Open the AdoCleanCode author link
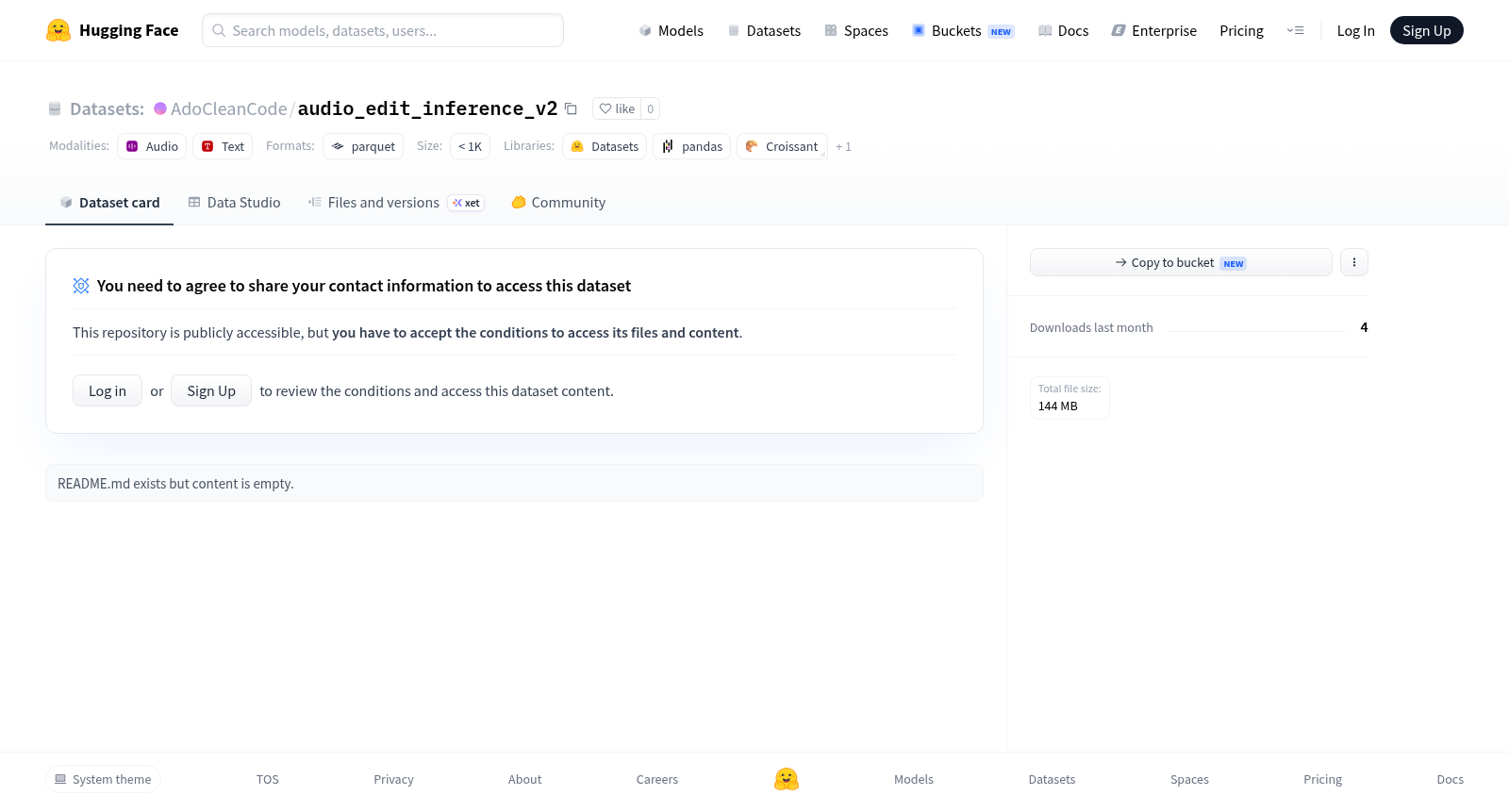This screenshot has width=1509, height=812. (x=228, y=108)
